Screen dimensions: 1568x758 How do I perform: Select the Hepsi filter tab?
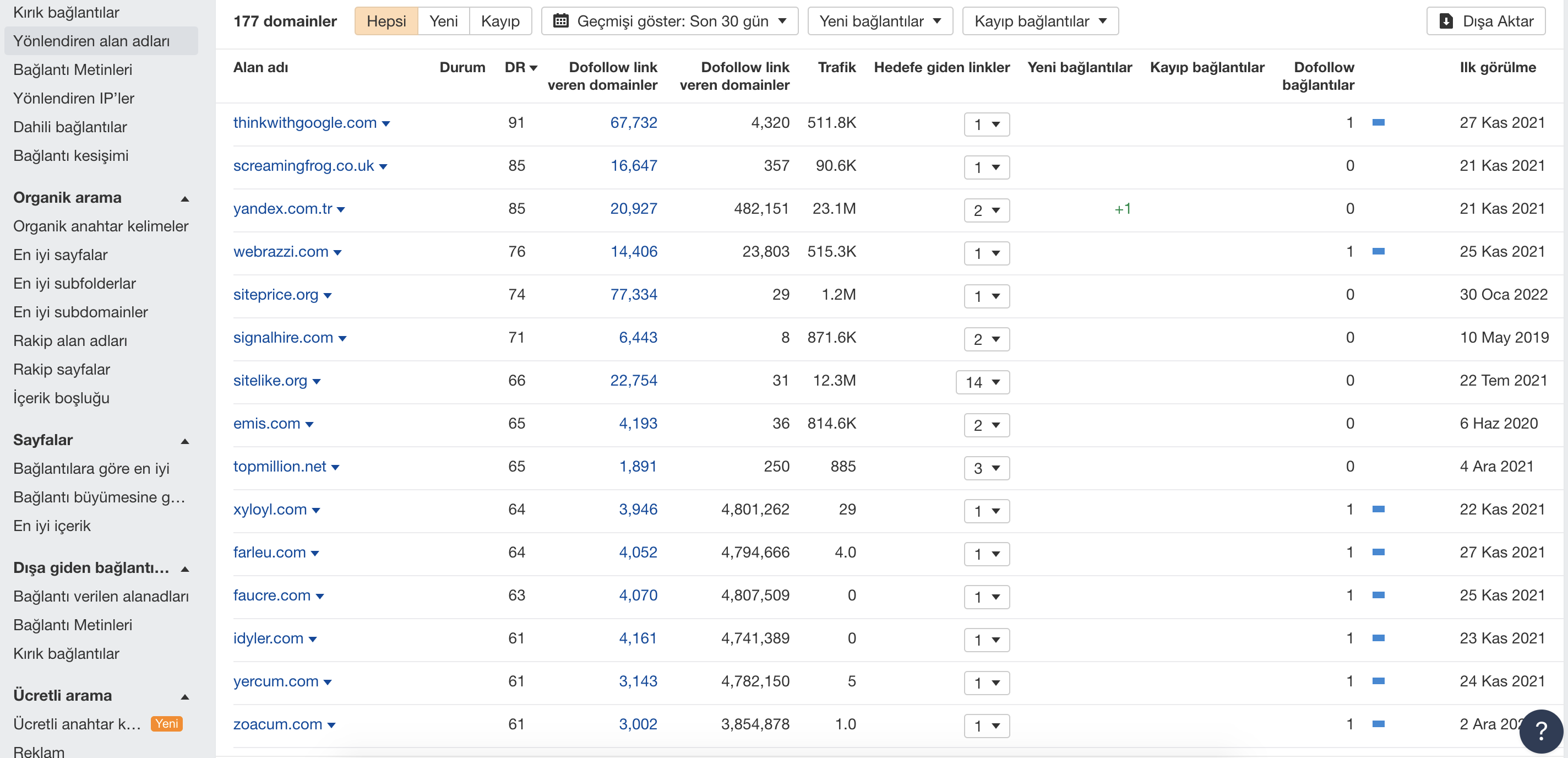pos(386,21)
